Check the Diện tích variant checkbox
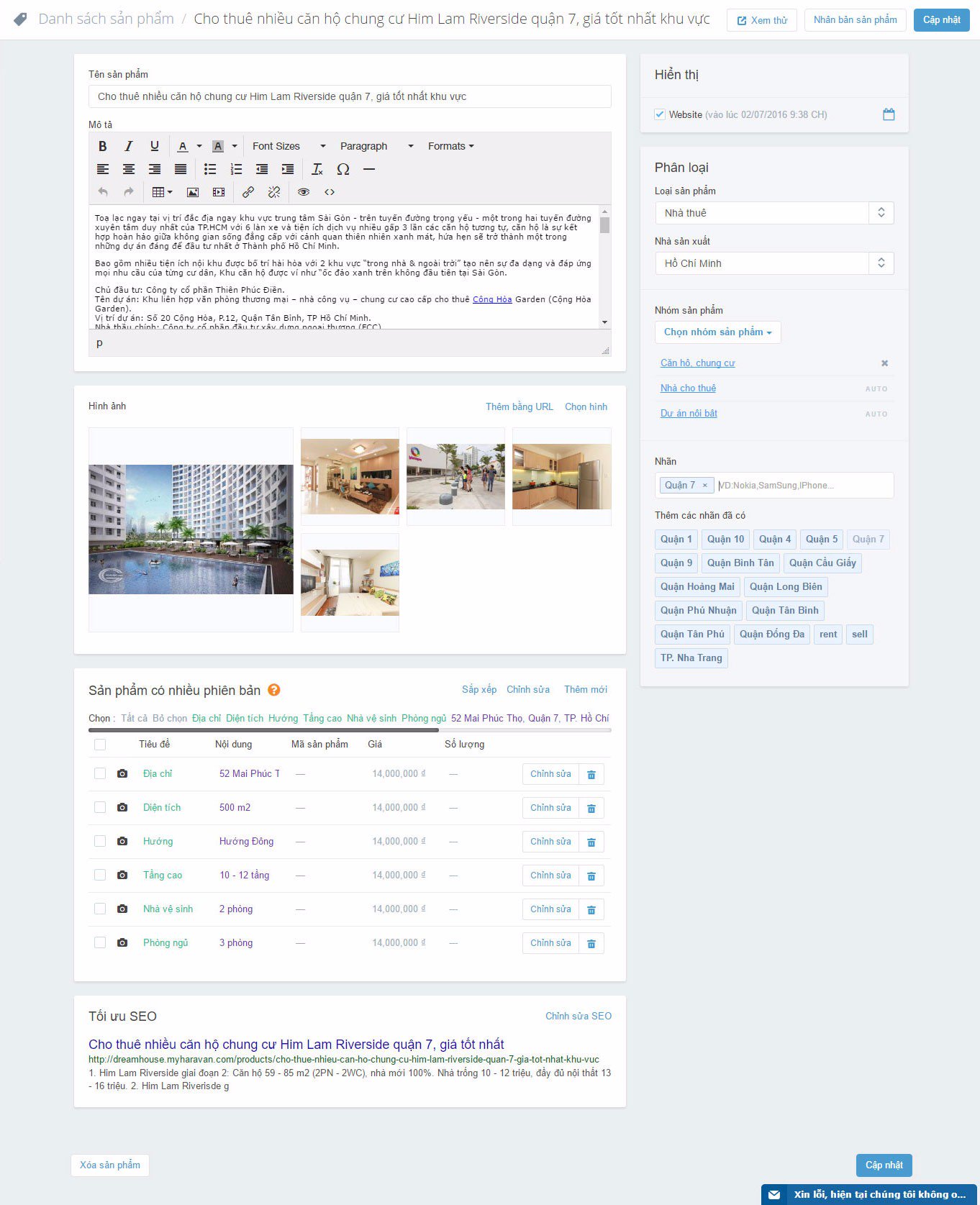Viewport: 980px width, 1205px height. 100,807
